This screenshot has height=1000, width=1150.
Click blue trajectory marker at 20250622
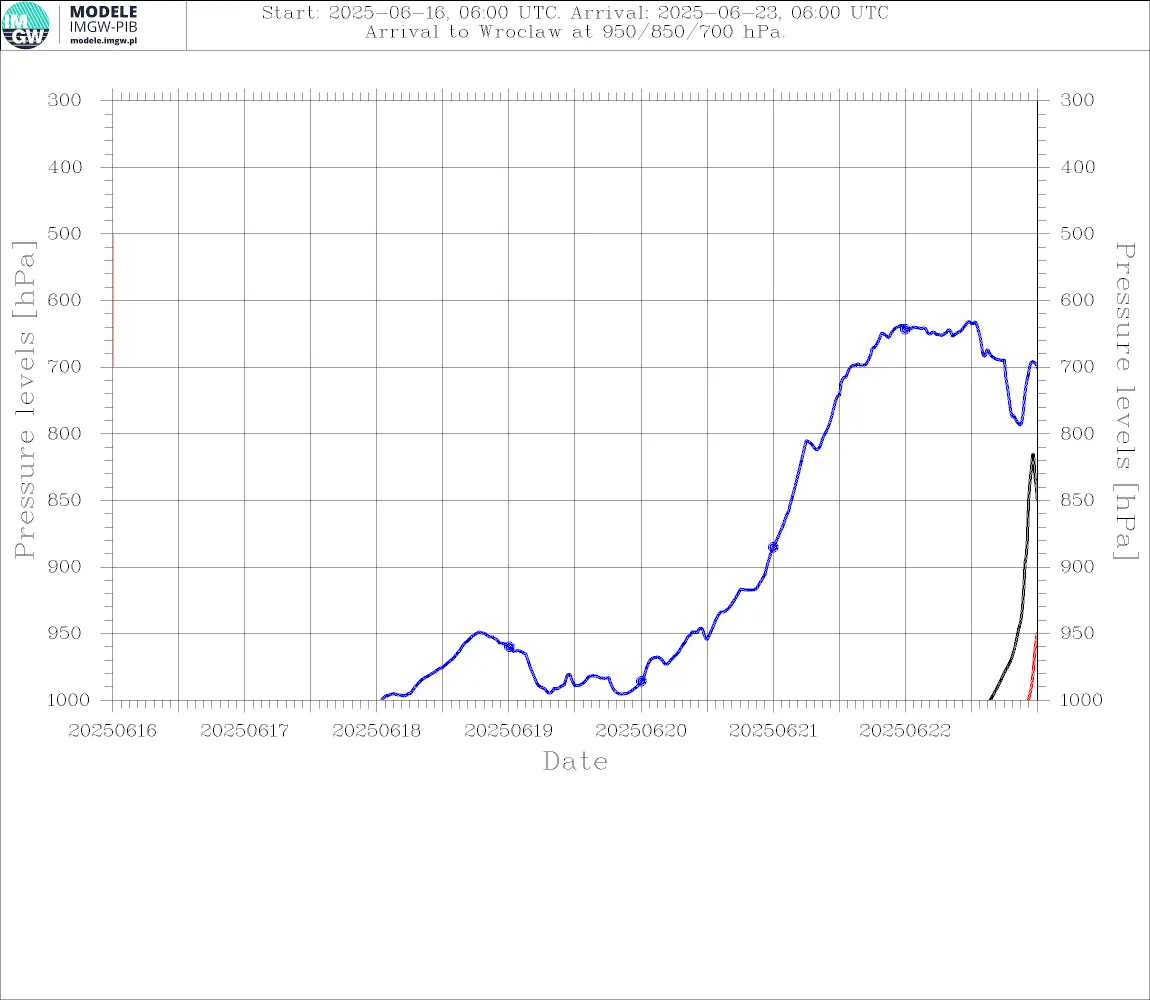[905, 329]
